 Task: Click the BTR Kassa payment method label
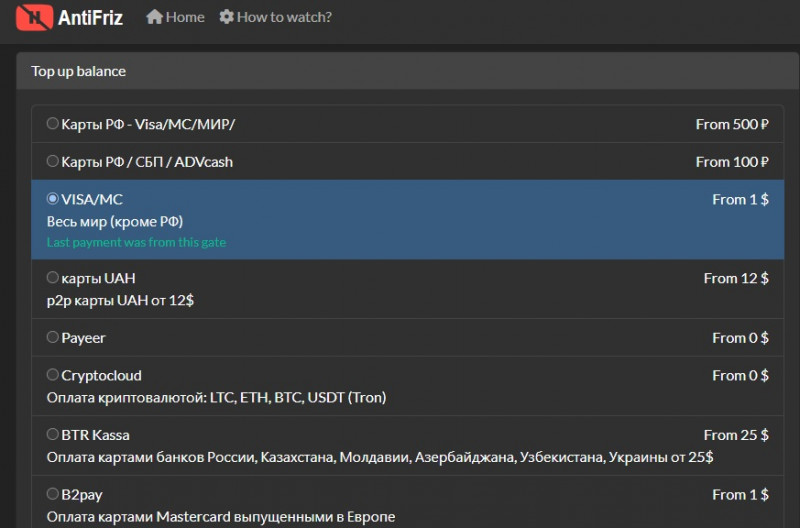(x=95, y=435)
